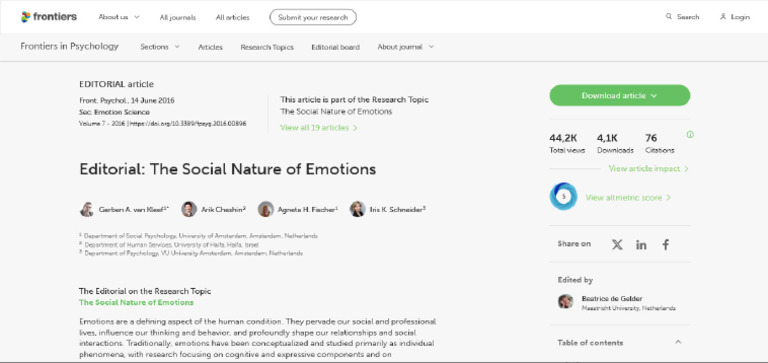
Task: View all 19 articles
Action: coord(319,128)
